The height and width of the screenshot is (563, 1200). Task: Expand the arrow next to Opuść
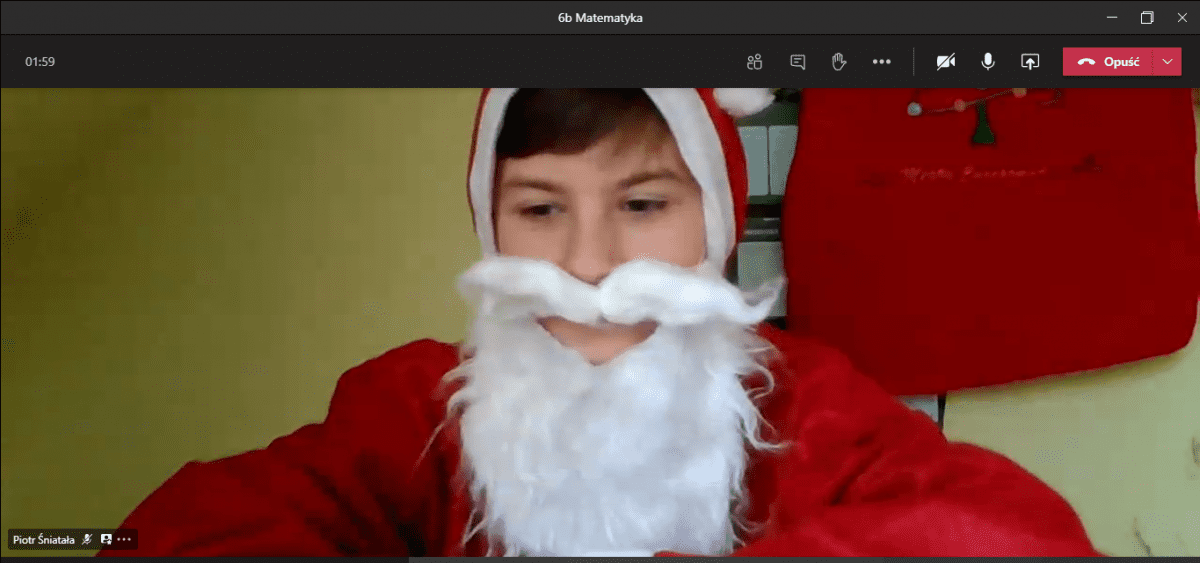[x=1168, y=62]
